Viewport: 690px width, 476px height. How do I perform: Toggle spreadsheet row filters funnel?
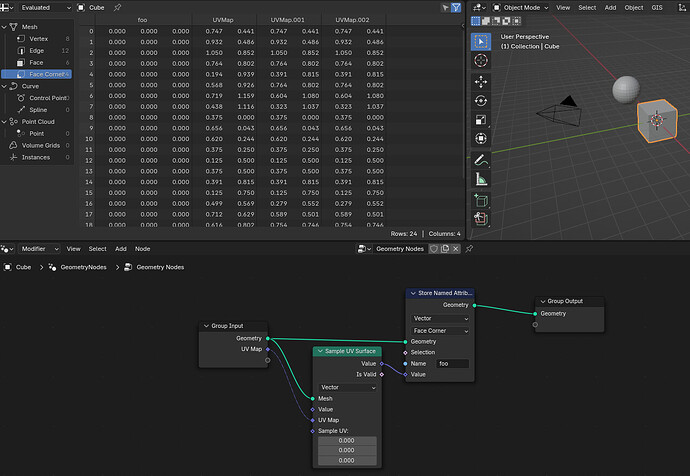pyautogui.click(x=456, y=7)
